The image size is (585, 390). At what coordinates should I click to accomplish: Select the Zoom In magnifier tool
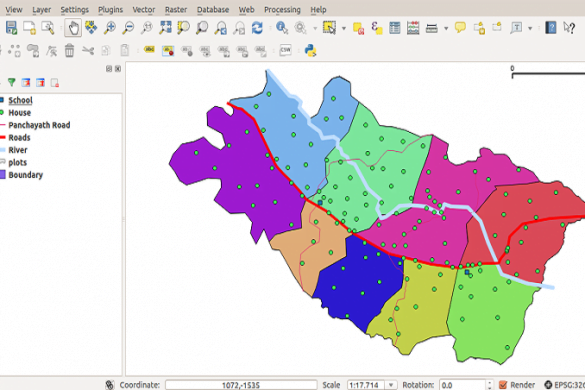click(x=110, y=28)
